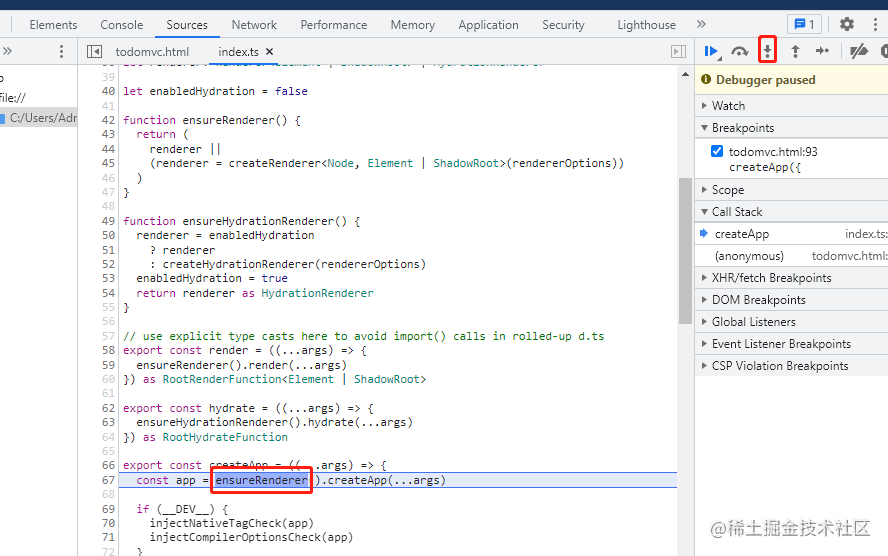This screenshot has height=556, width=888.
Task: Click line number 62 gutter
Action: [x=108, y=408]
